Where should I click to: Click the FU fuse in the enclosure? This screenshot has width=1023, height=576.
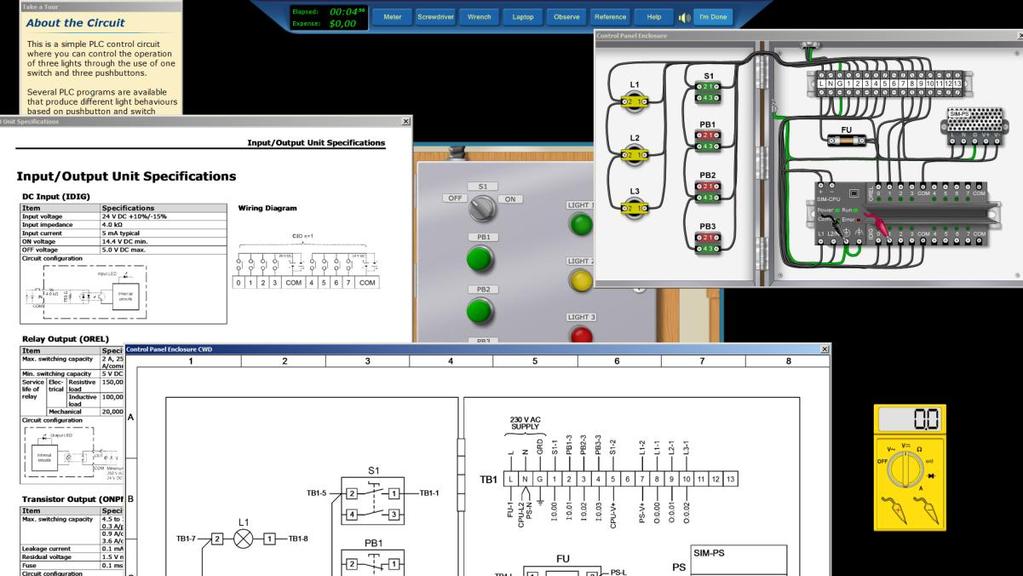[x=846, y=139]
